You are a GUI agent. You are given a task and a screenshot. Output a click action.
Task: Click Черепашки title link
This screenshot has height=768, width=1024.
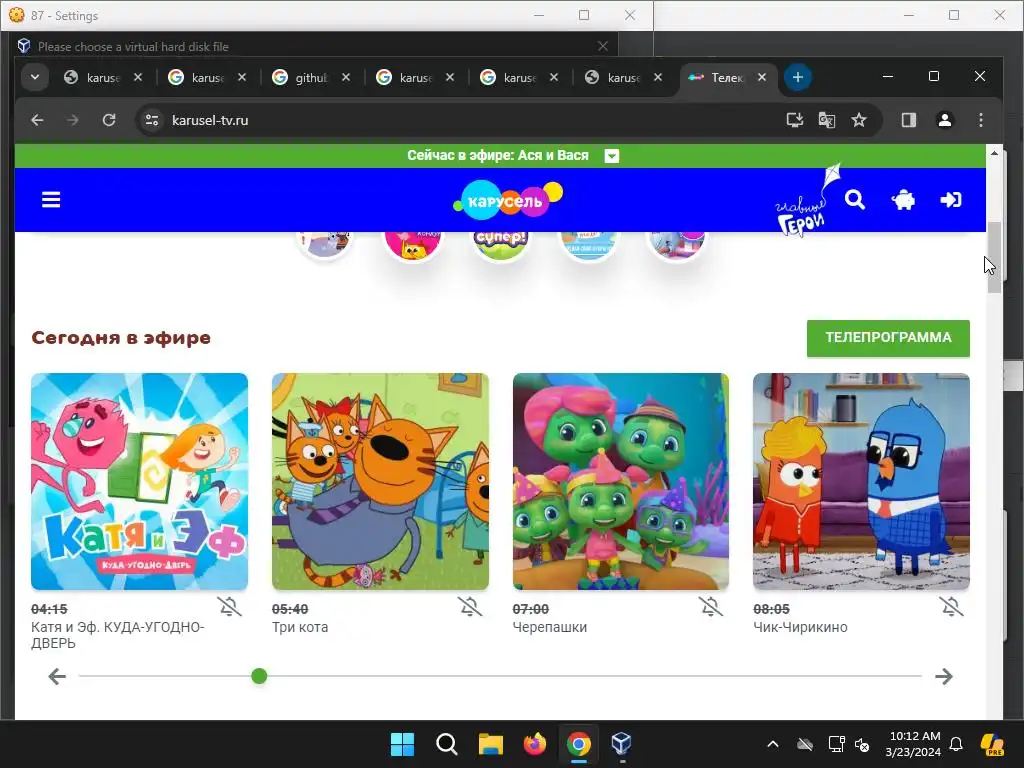point(550,627)
